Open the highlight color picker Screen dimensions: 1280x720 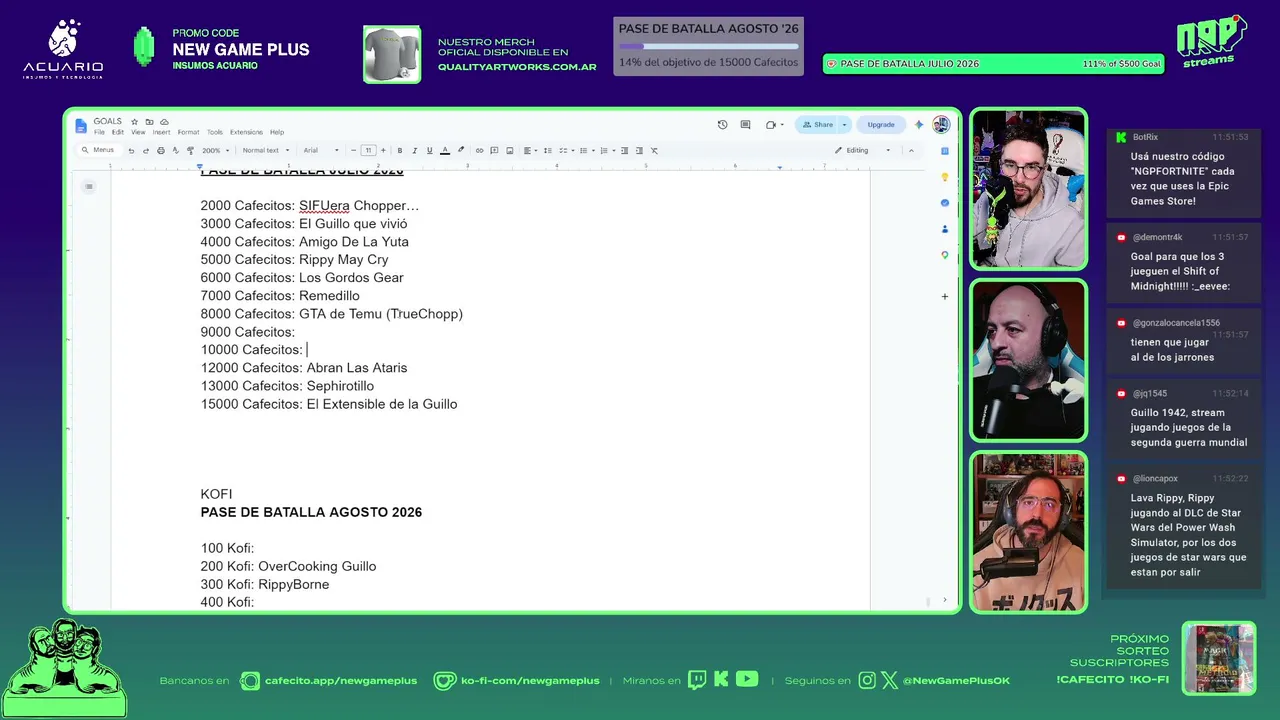click(x=461, y=151)
